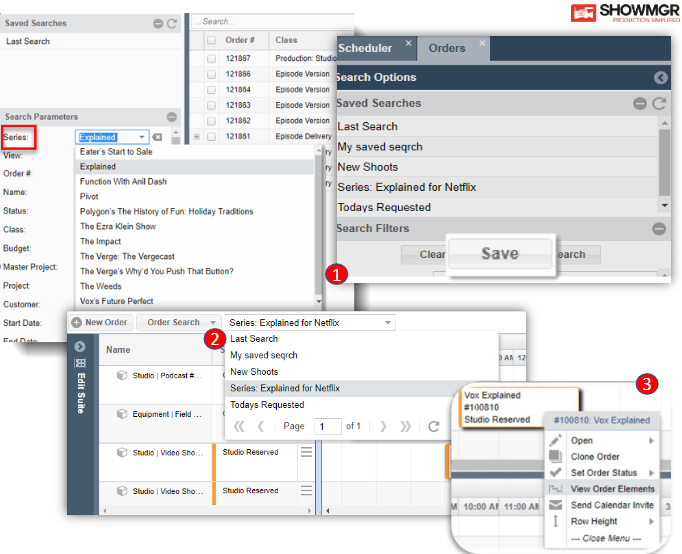682x554 pixels.
Task: Open row menu for first Studio Reserved
Action: pyautogui.click(x=306, y=452)
